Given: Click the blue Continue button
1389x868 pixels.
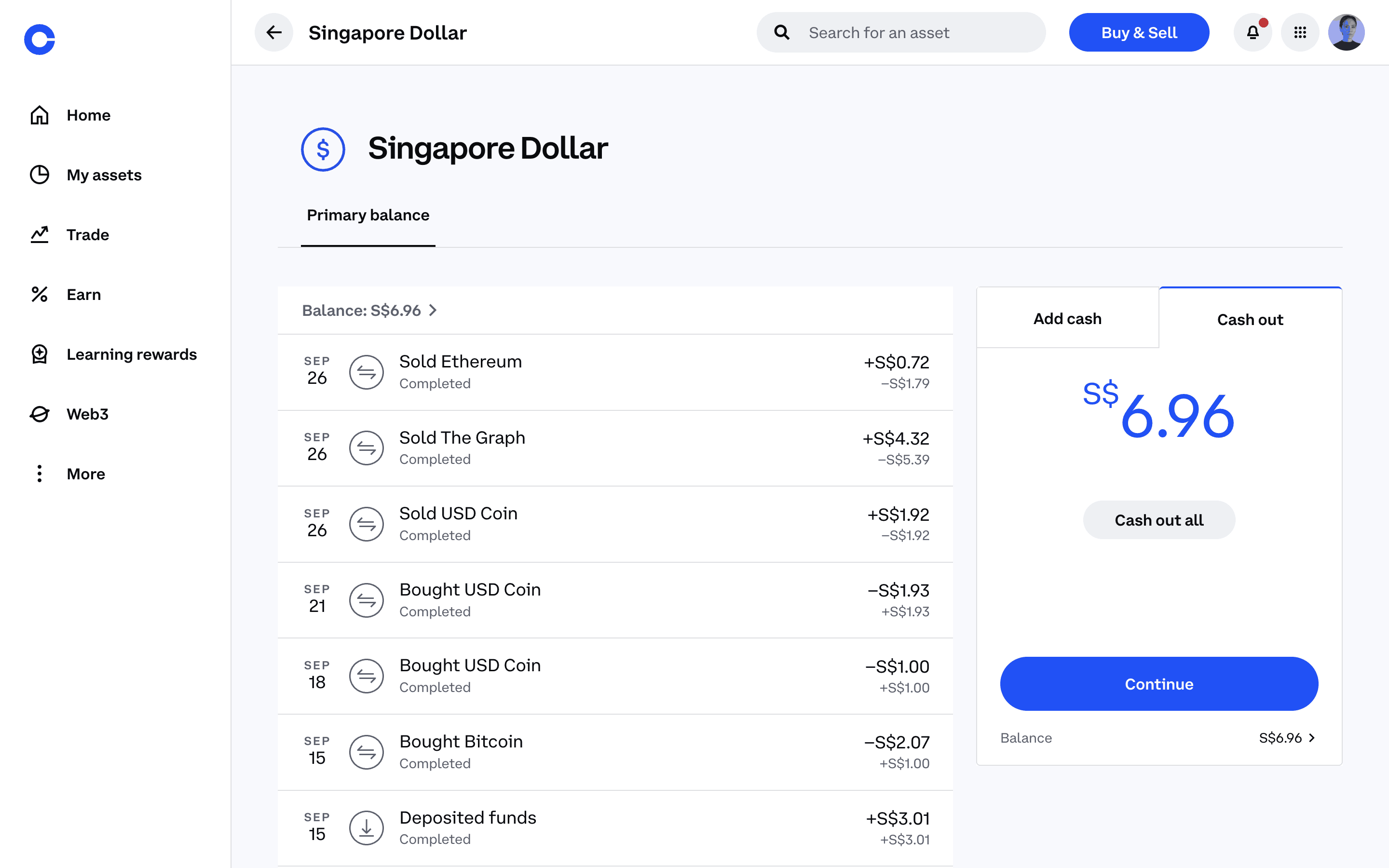Looking at the screenshot, I should (1158, 684).
